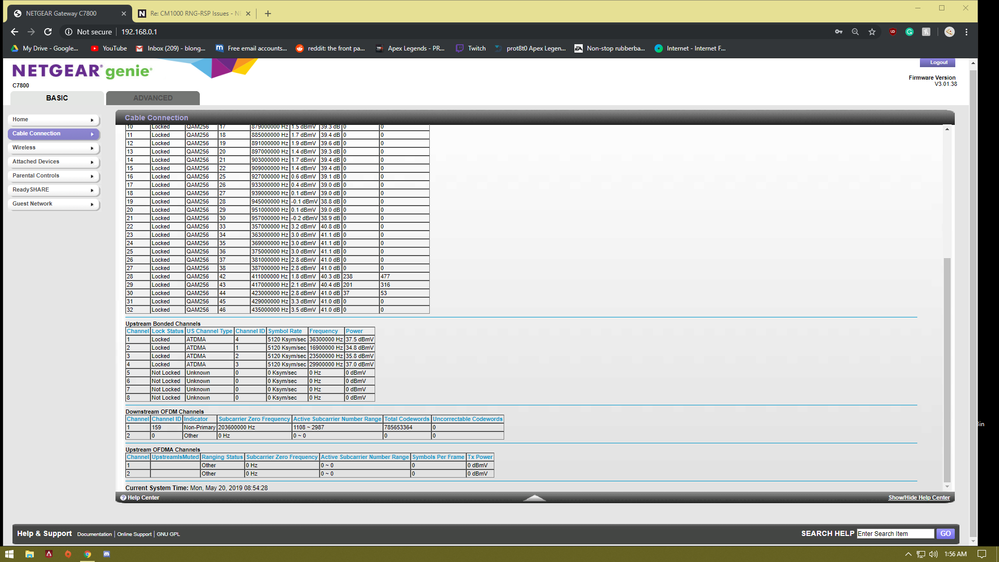Click the browser back arrow

tap(15, 32)
